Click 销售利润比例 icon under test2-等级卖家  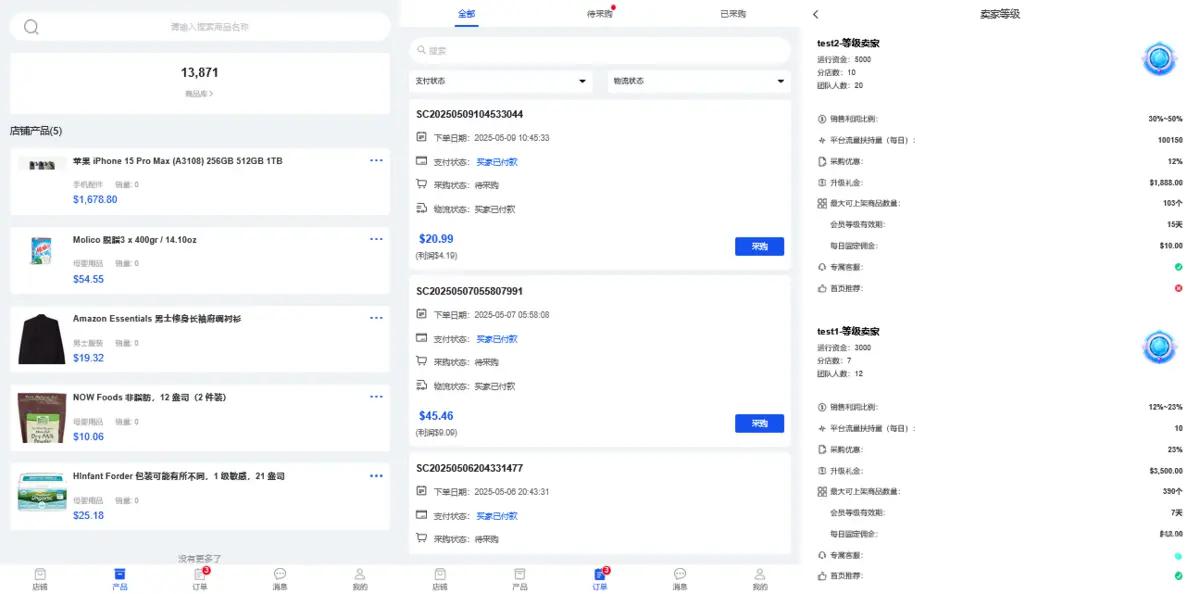coord(822,119)
